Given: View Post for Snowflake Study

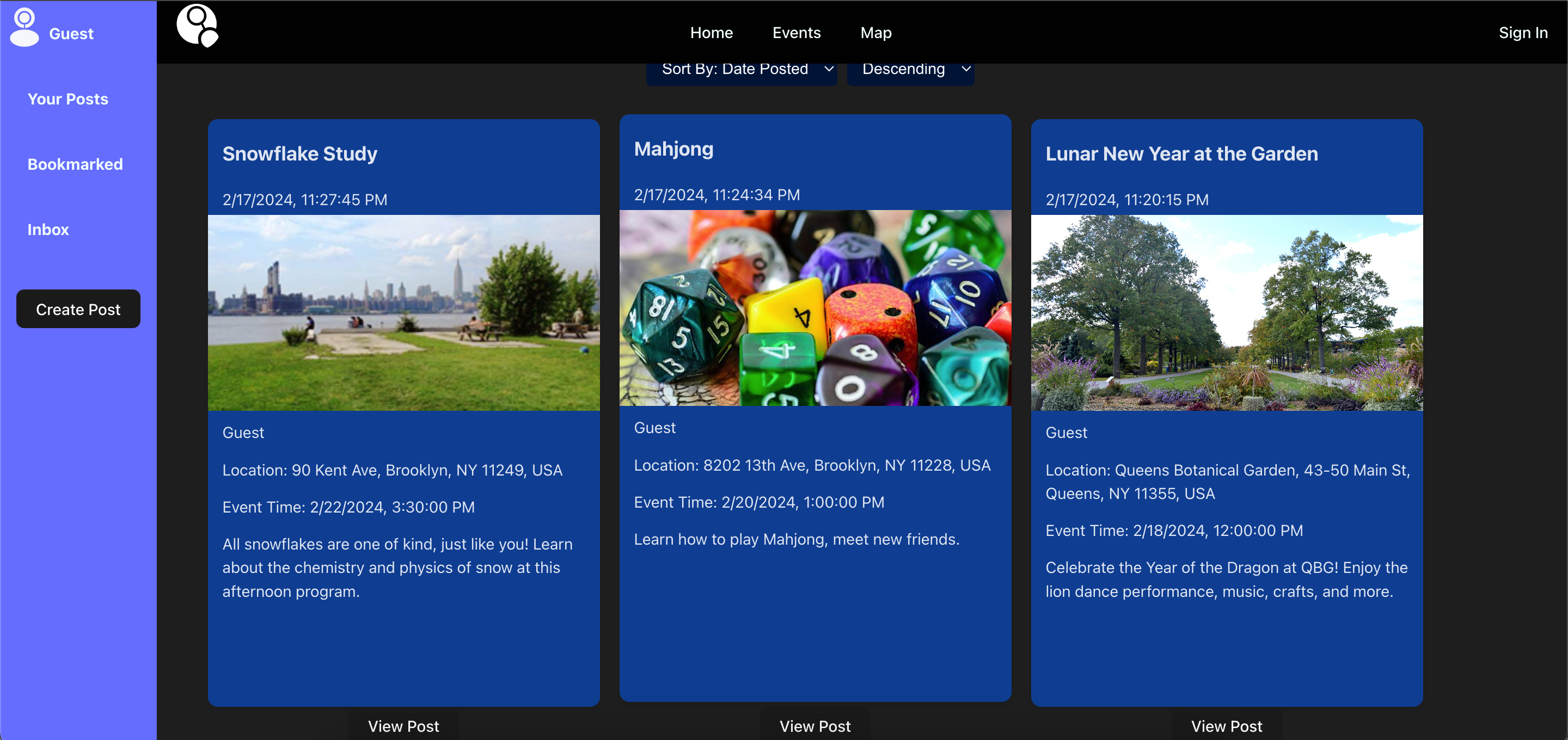Looking at the screenshot, I should tap(403, 725).
